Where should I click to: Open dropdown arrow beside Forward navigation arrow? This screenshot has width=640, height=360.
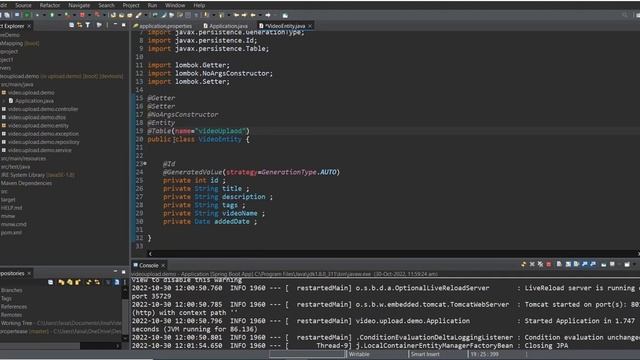click(x=276, y=15)
